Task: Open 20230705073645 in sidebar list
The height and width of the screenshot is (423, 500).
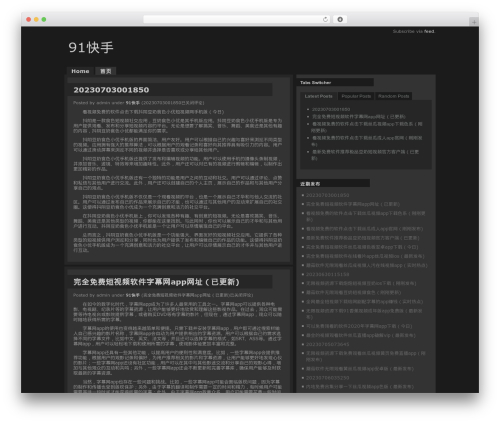Action: coord(328,344)
